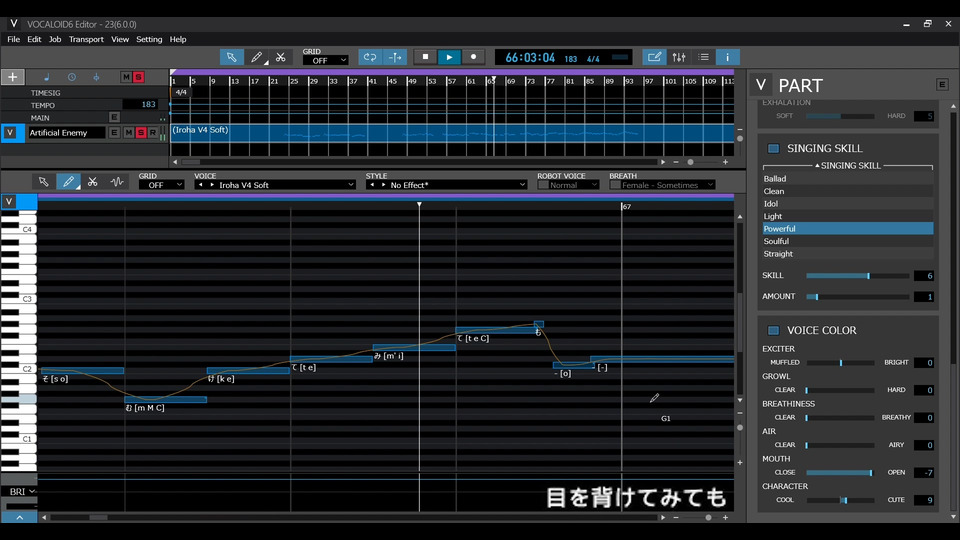
Task: Toggle global mute M in track header
Action: (126, 77)
